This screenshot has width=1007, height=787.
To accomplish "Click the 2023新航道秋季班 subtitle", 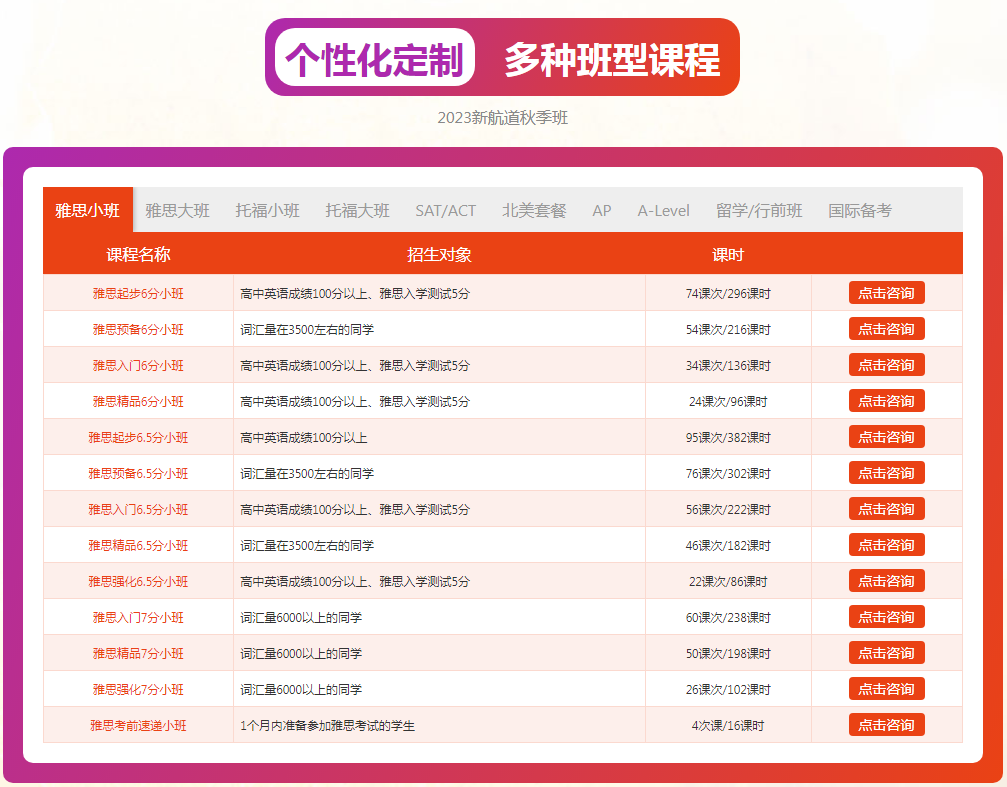I will (503, 118).
